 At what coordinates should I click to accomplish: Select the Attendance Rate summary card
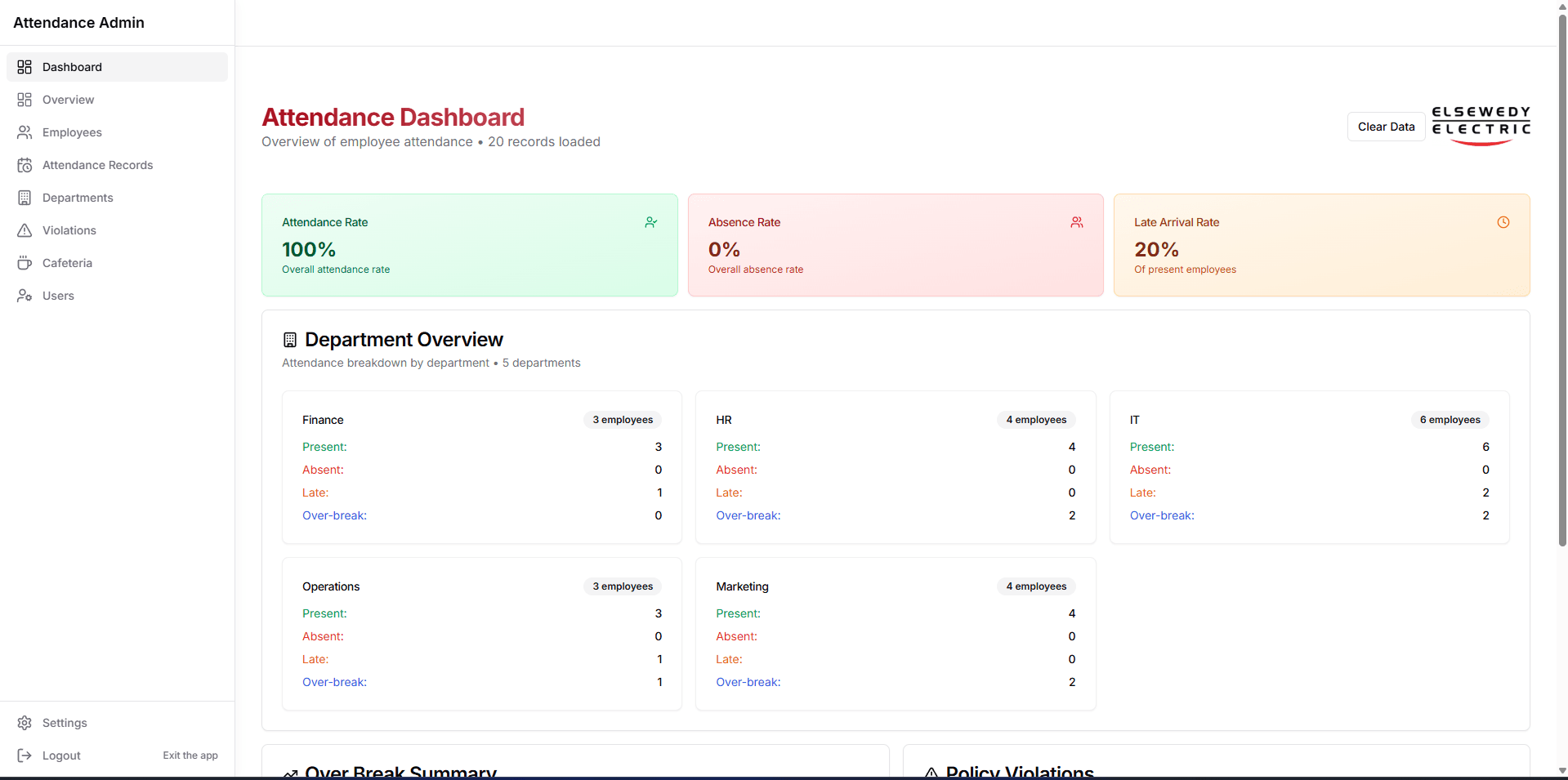(469, 245)
